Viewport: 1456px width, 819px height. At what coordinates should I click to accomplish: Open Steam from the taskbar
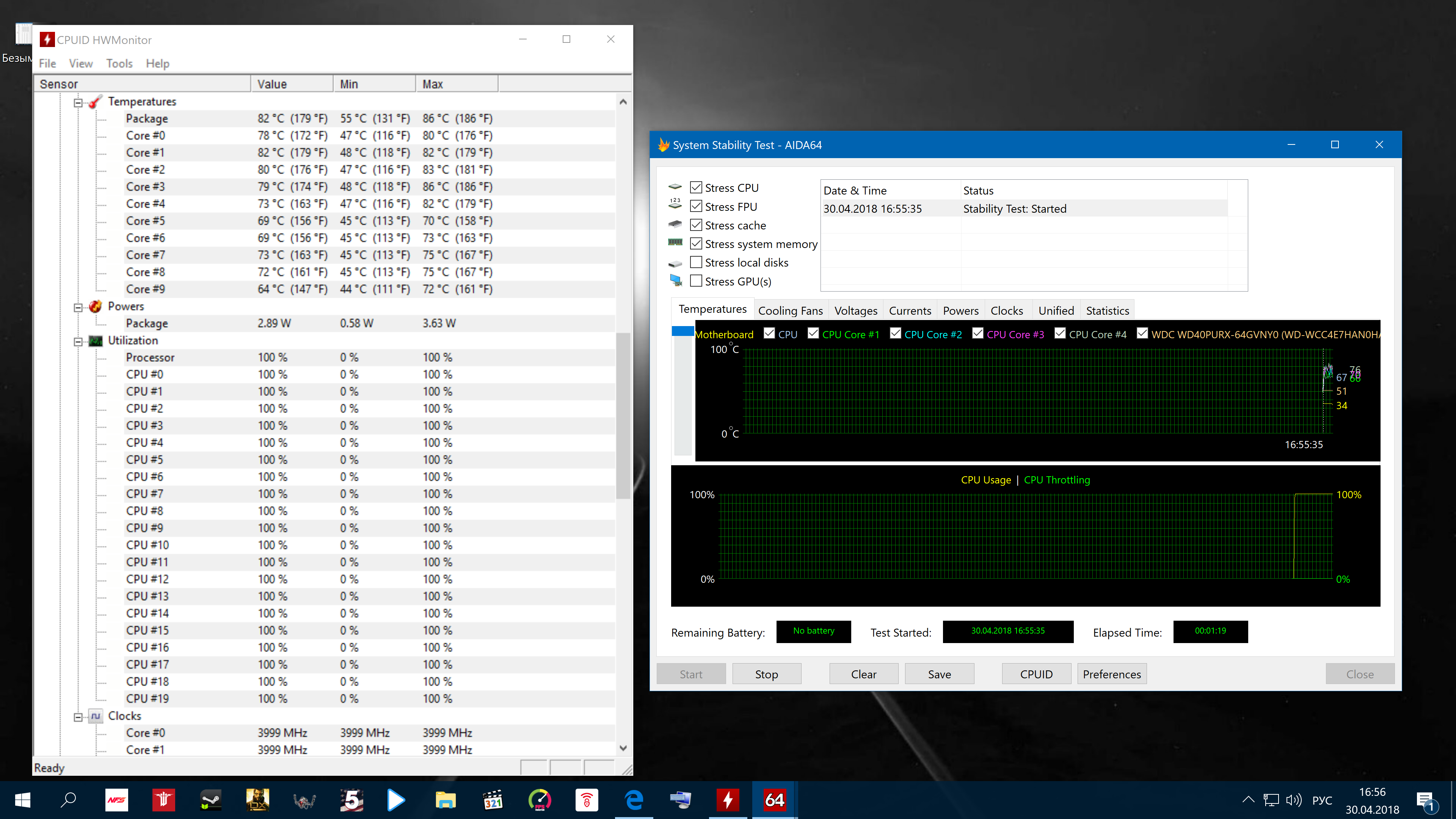tap(210, 800)
